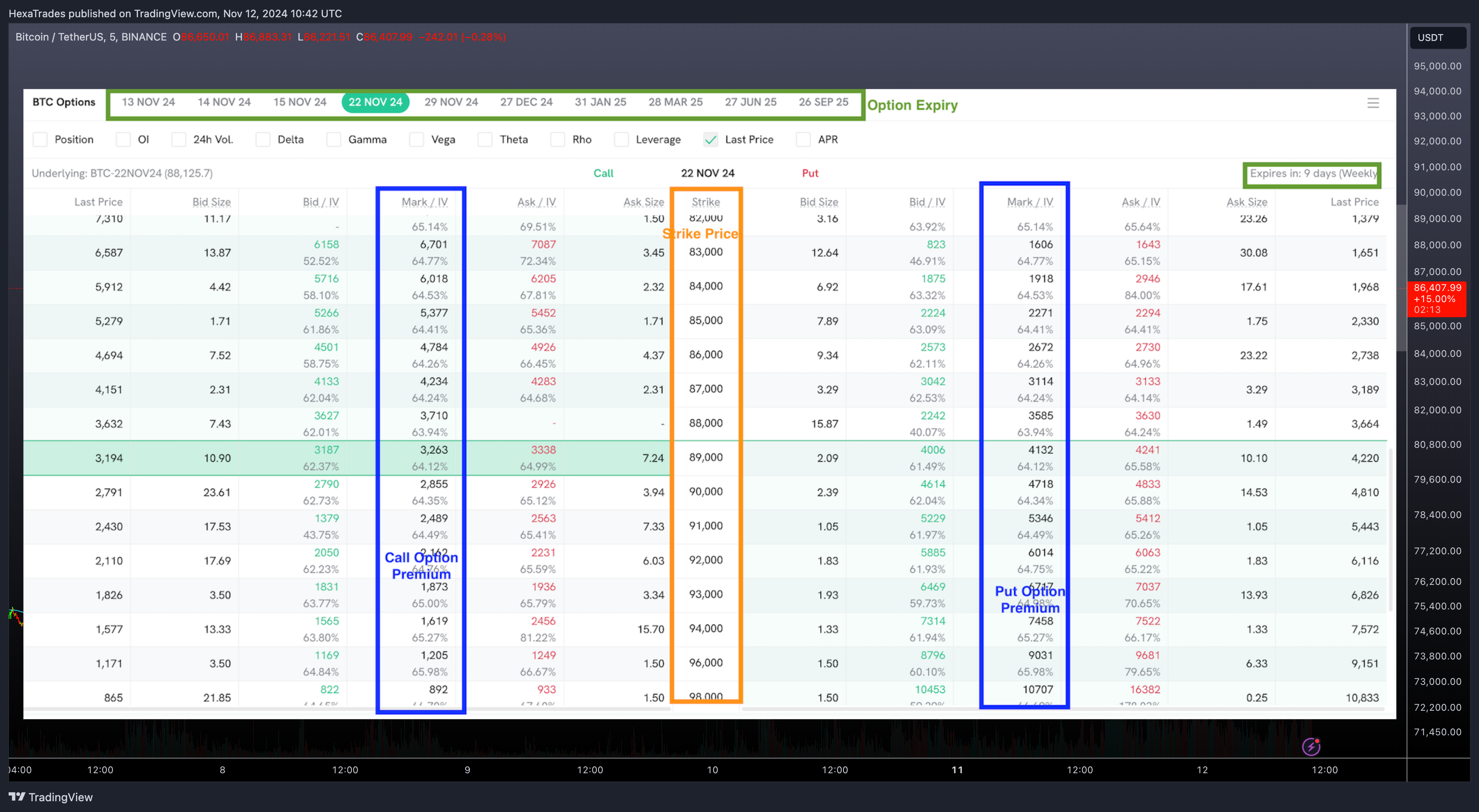Select the 26 SEP 25 expiry tab
This screenshot has height=812, width=1479.
(823, 102)
